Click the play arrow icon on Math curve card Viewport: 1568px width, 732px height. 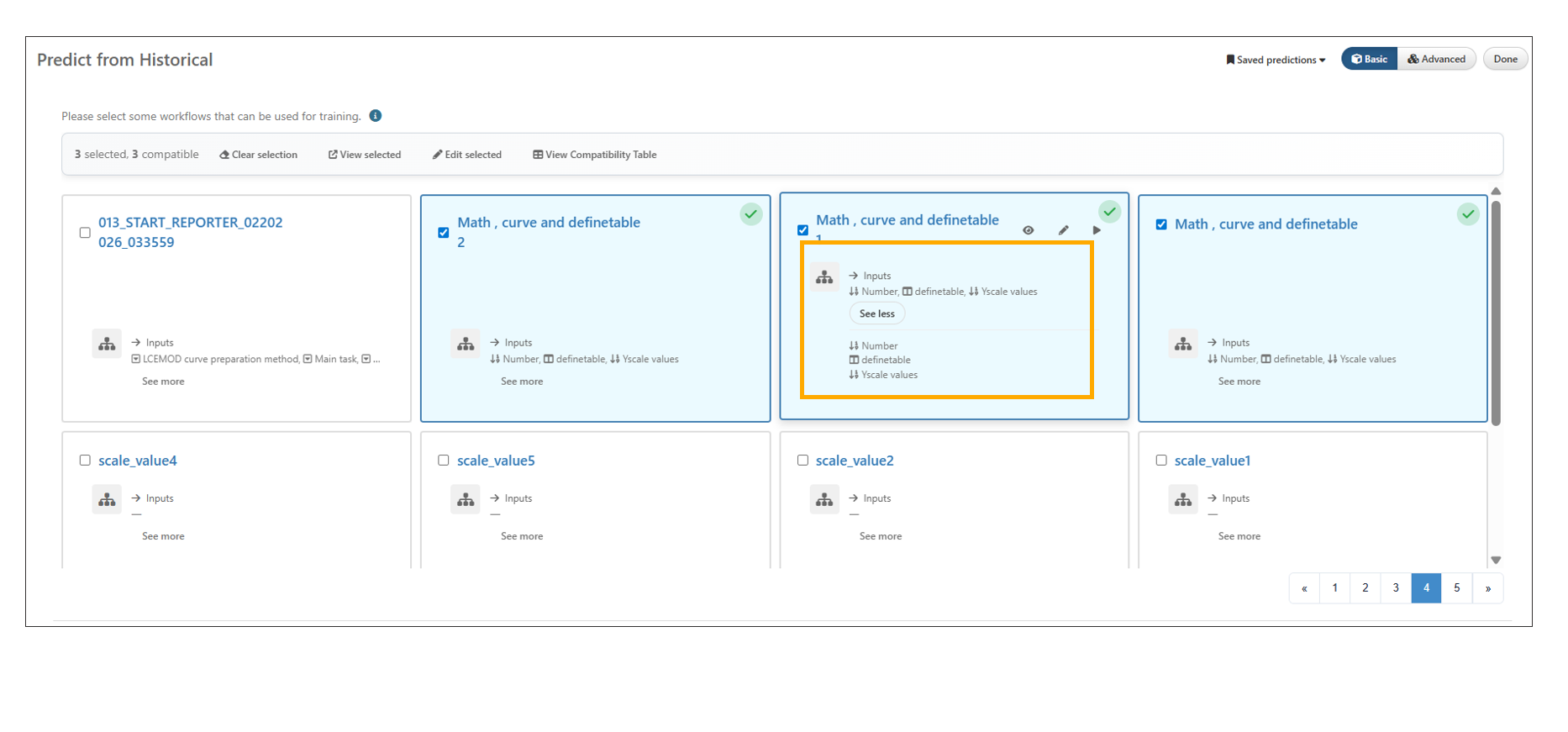[x=1097, y=230]
